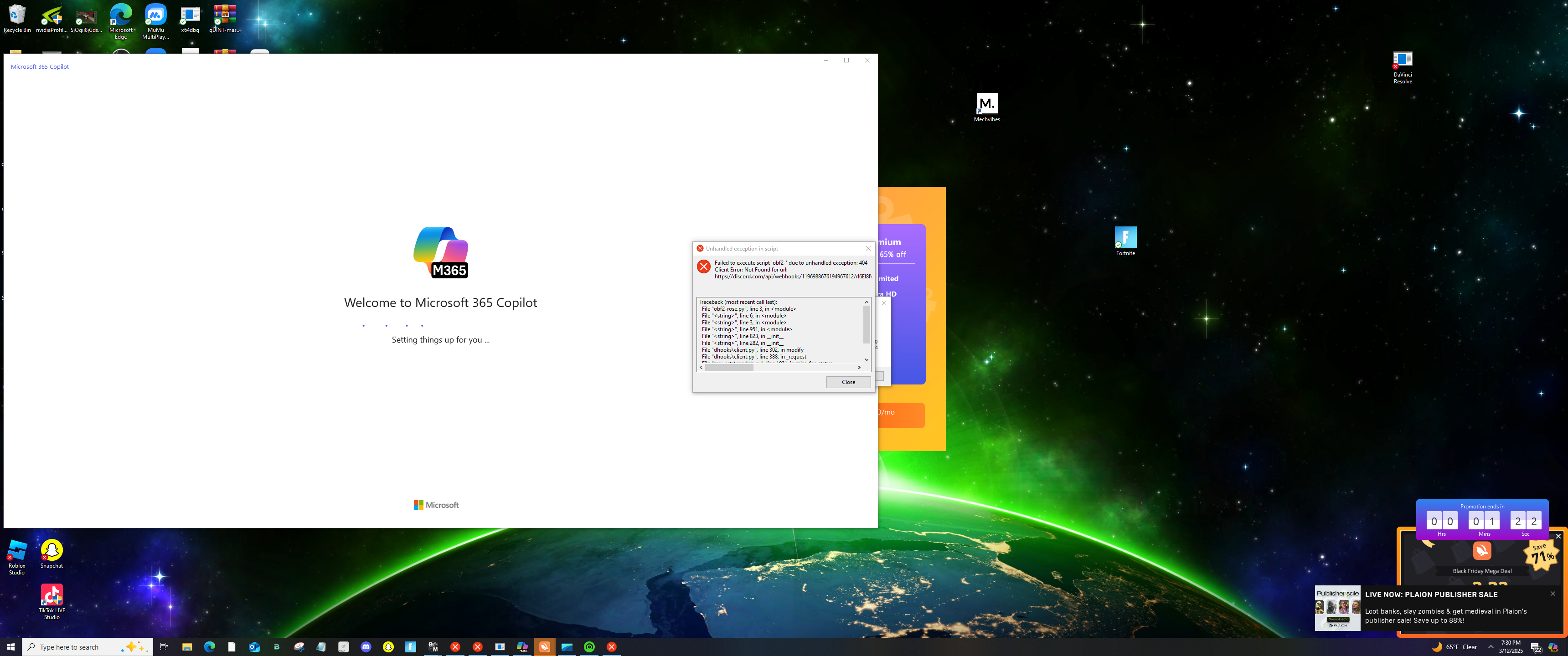Close the Plaion Publisher Sale notification
The width and height of the screenshot is (1568, 656).
tap(1552, 594)
